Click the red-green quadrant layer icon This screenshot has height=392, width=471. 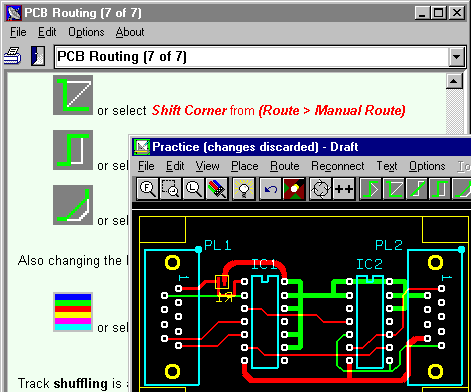click(x=294, y=189)
